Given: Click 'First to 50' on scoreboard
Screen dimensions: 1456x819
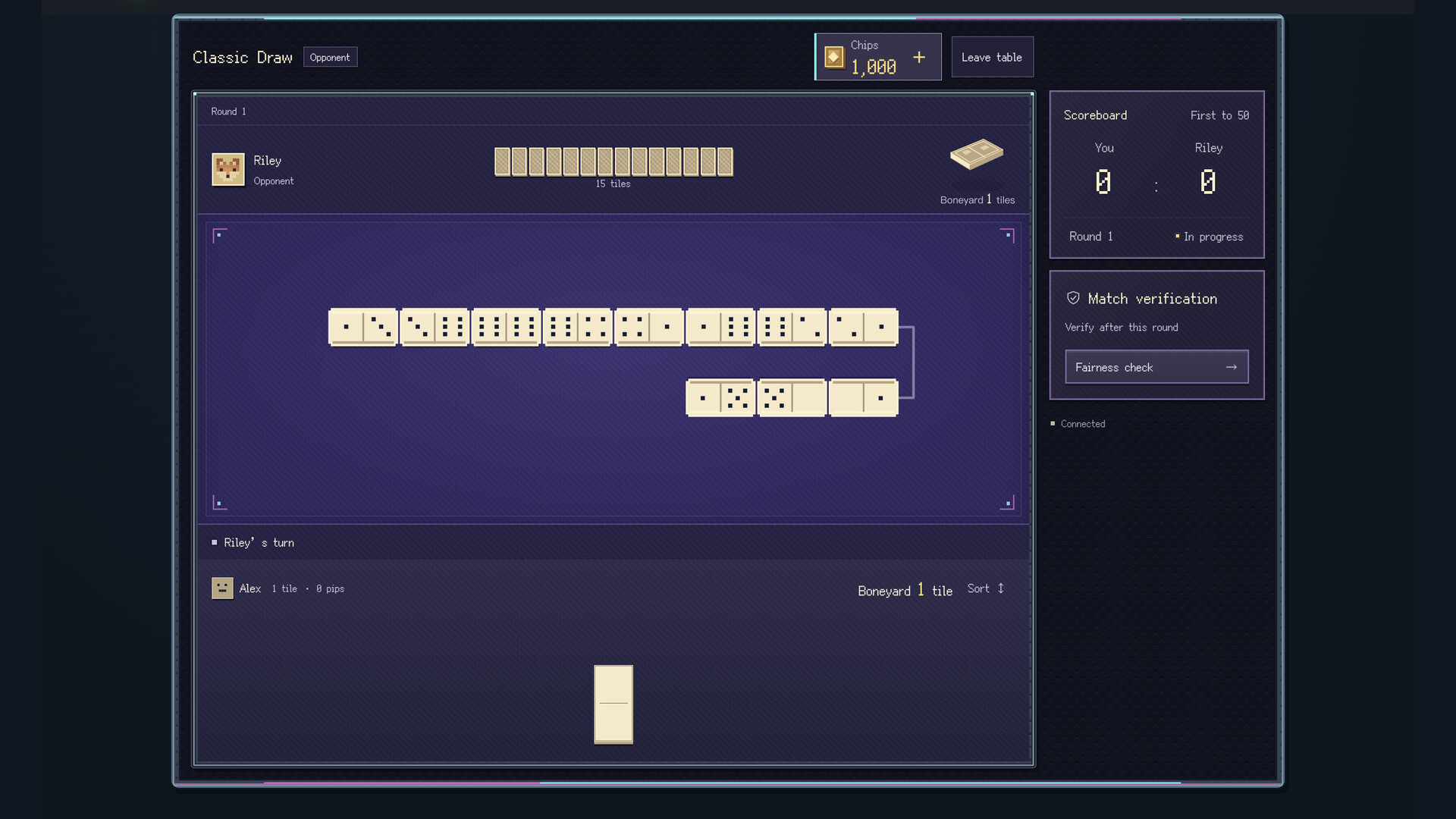Looking at the screenshot, I should click(1219, 115).
